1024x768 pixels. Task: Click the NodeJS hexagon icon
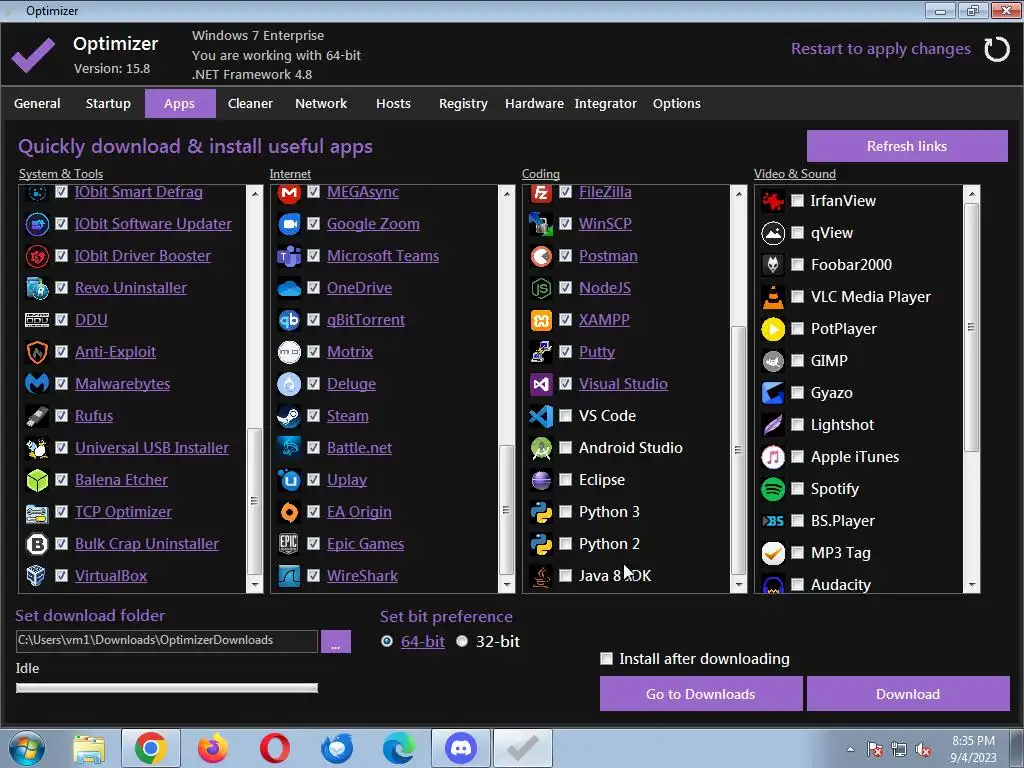(x=541, y=288)
